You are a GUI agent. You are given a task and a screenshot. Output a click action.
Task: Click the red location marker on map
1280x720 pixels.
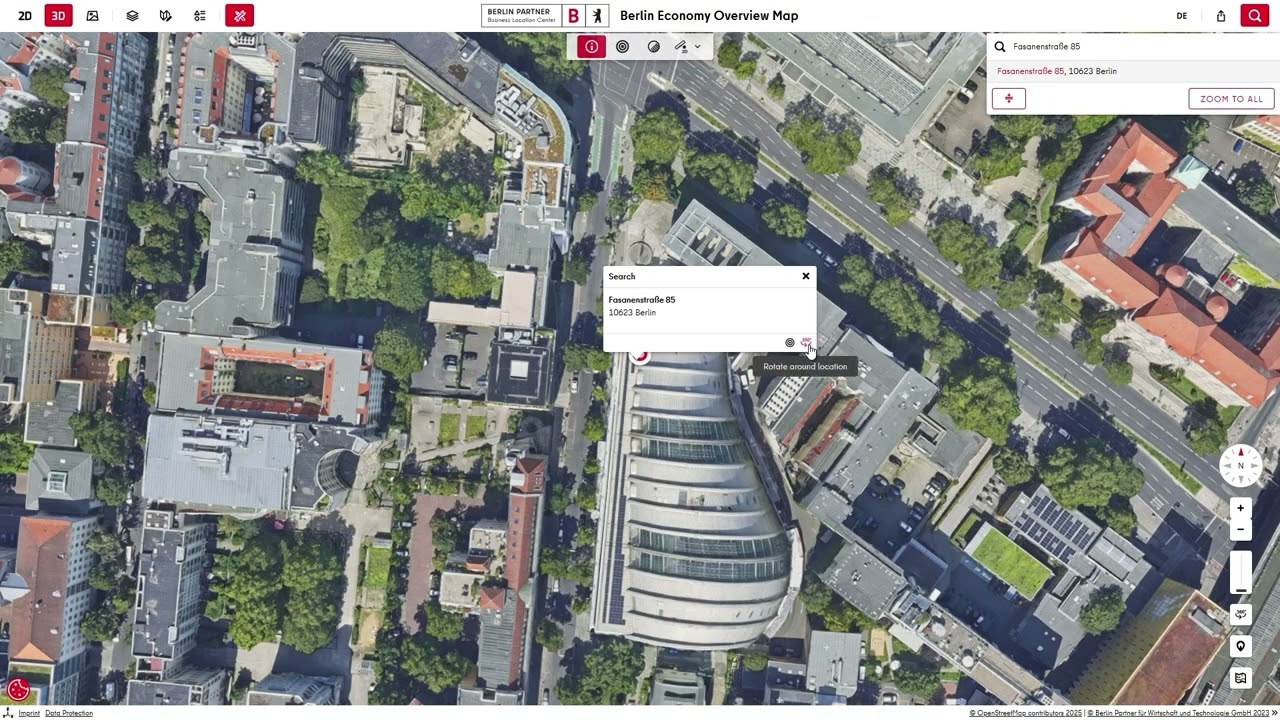[x=640, y=356]
